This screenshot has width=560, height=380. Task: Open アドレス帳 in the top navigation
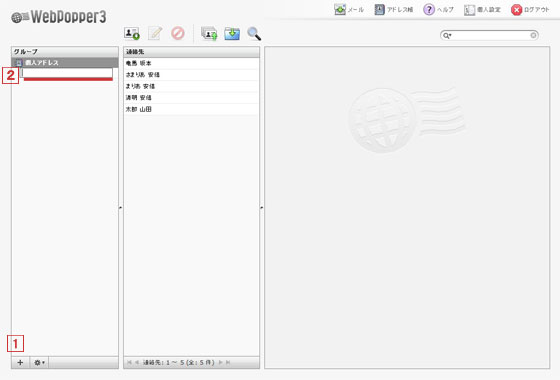tap(394, 10)
